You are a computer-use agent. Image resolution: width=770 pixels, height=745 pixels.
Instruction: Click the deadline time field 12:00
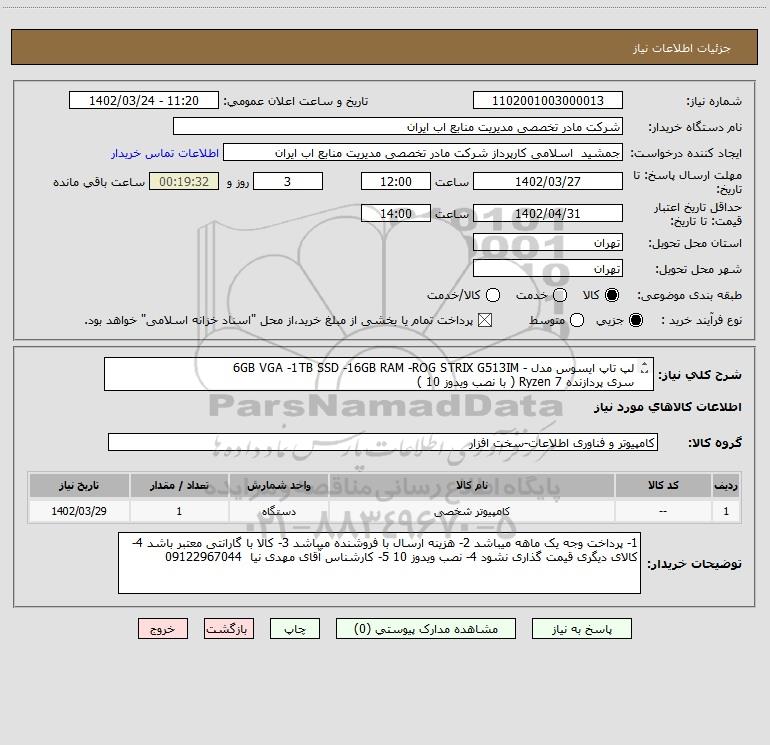click(x=396, y=181)
